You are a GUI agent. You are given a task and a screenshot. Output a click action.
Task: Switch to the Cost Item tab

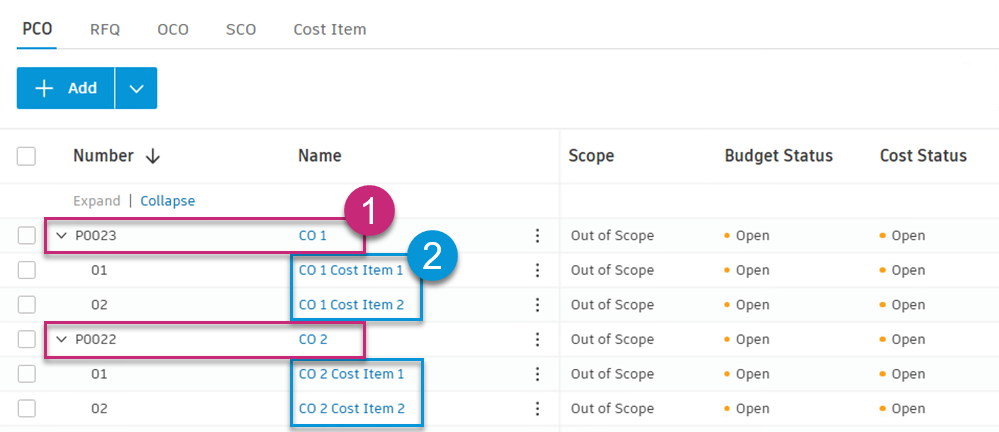tap(329, 29)
